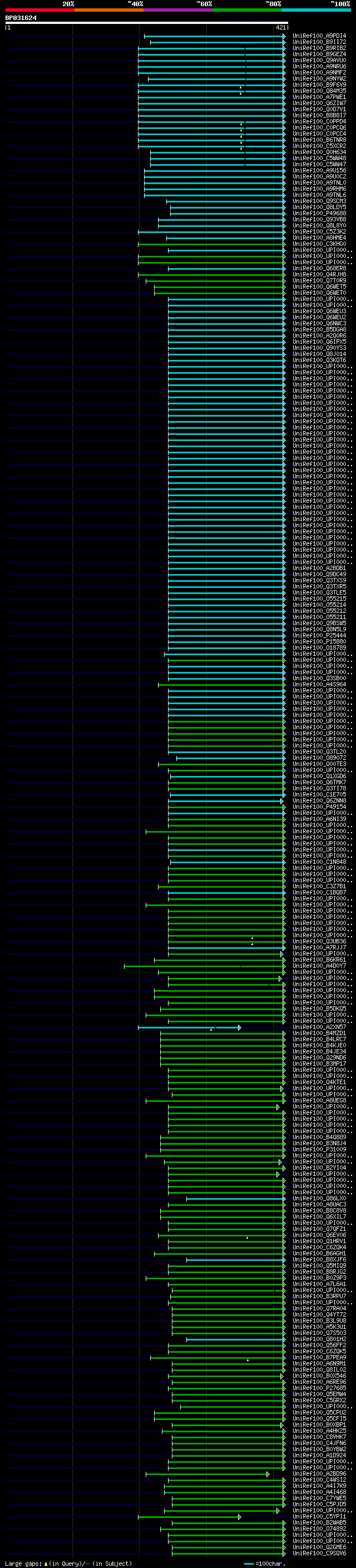Select the UniRef100_Q3SB00 hit
This screenshot has height=1568, width=356.
tap(319, 678)
